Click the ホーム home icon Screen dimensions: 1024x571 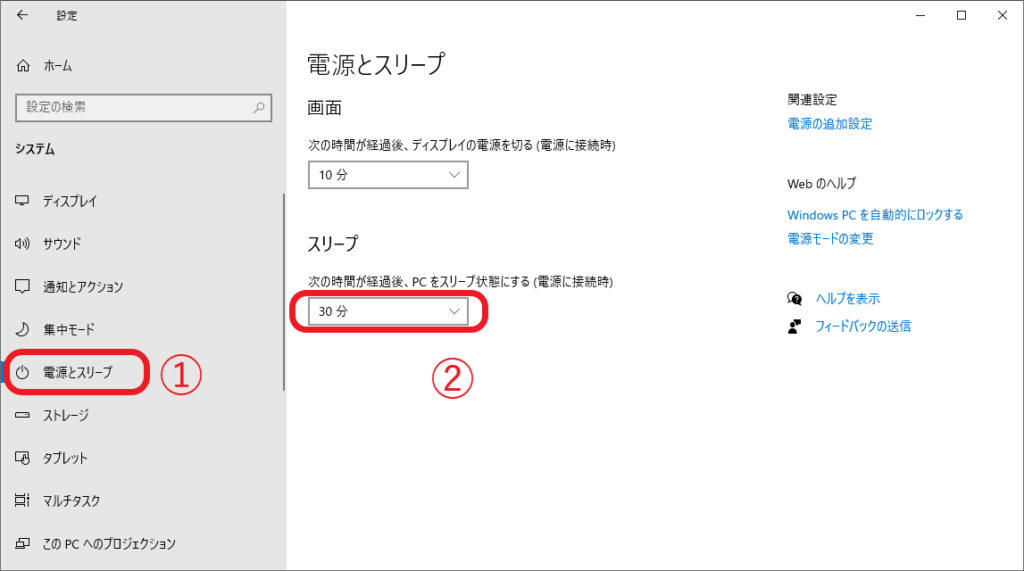pos(24,65)
